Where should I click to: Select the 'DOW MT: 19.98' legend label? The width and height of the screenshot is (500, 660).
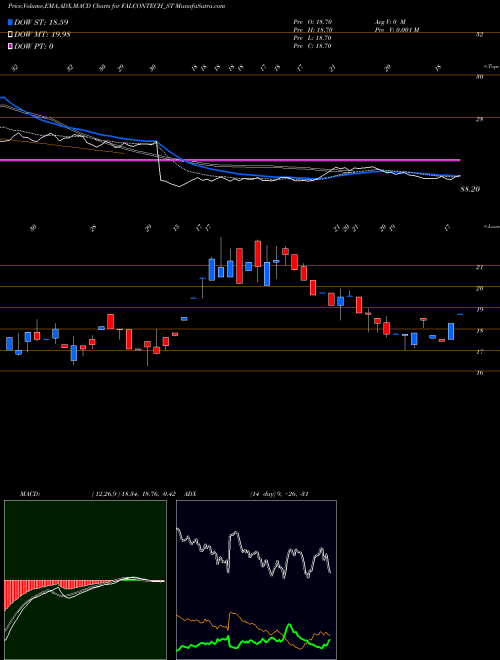[x=42, y=34]
